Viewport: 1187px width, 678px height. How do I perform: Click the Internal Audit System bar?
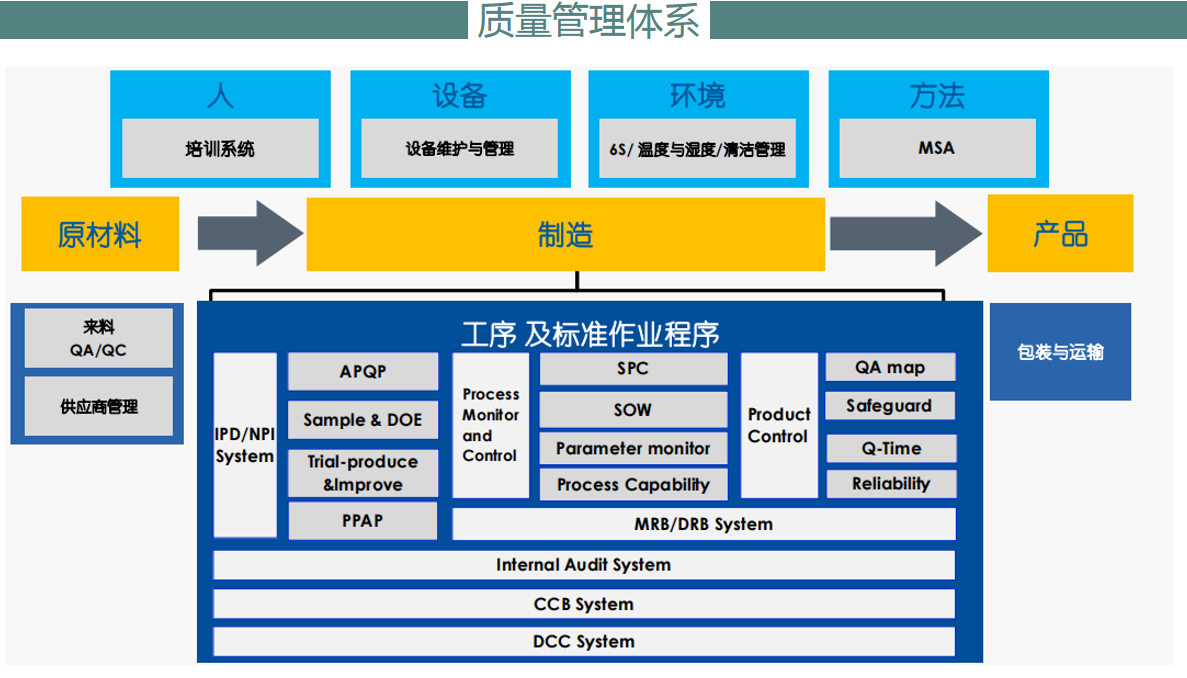point(584,564)
